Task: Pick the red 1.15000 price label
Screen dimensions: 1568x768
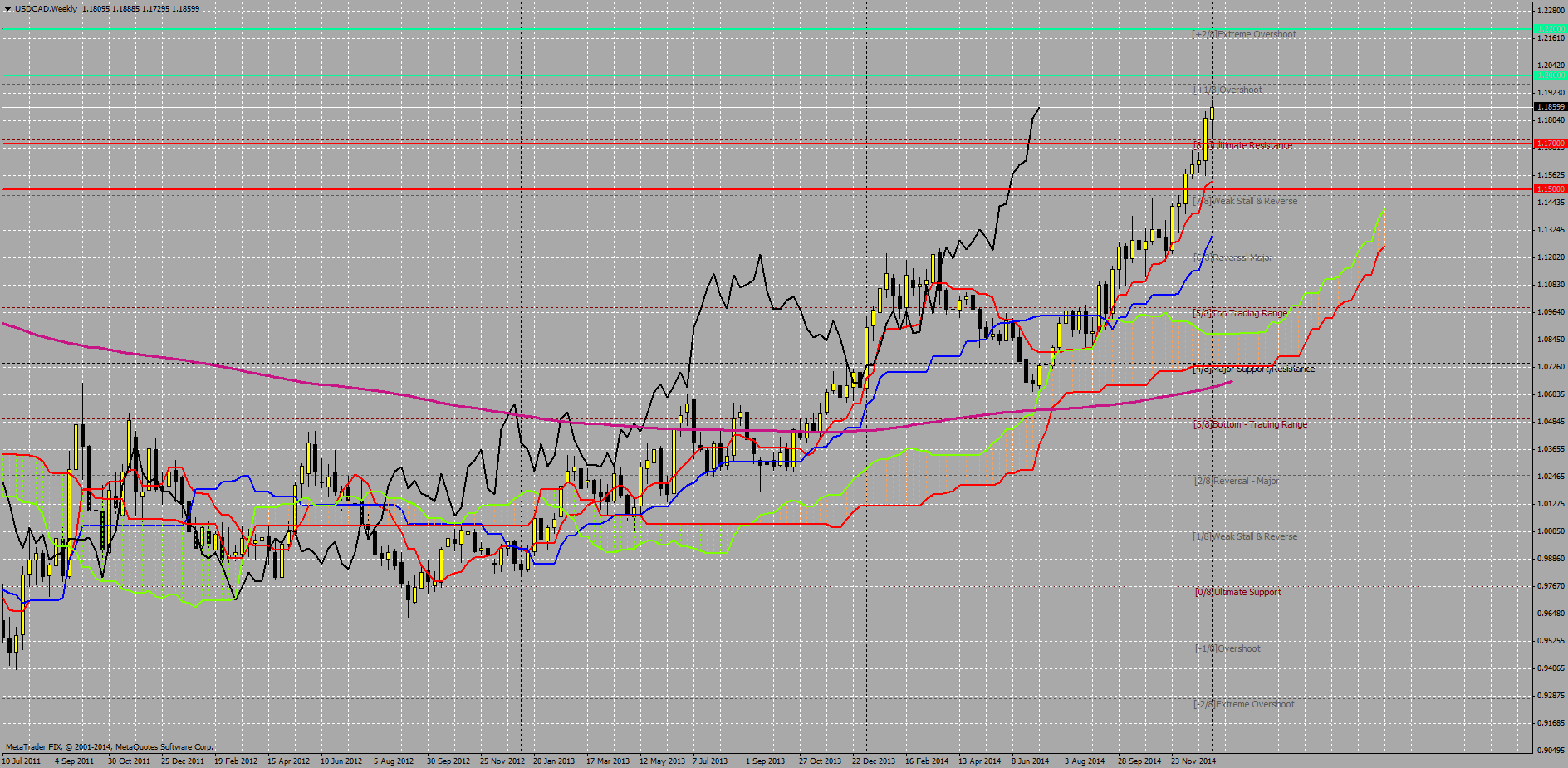Action: [1550, 189]
